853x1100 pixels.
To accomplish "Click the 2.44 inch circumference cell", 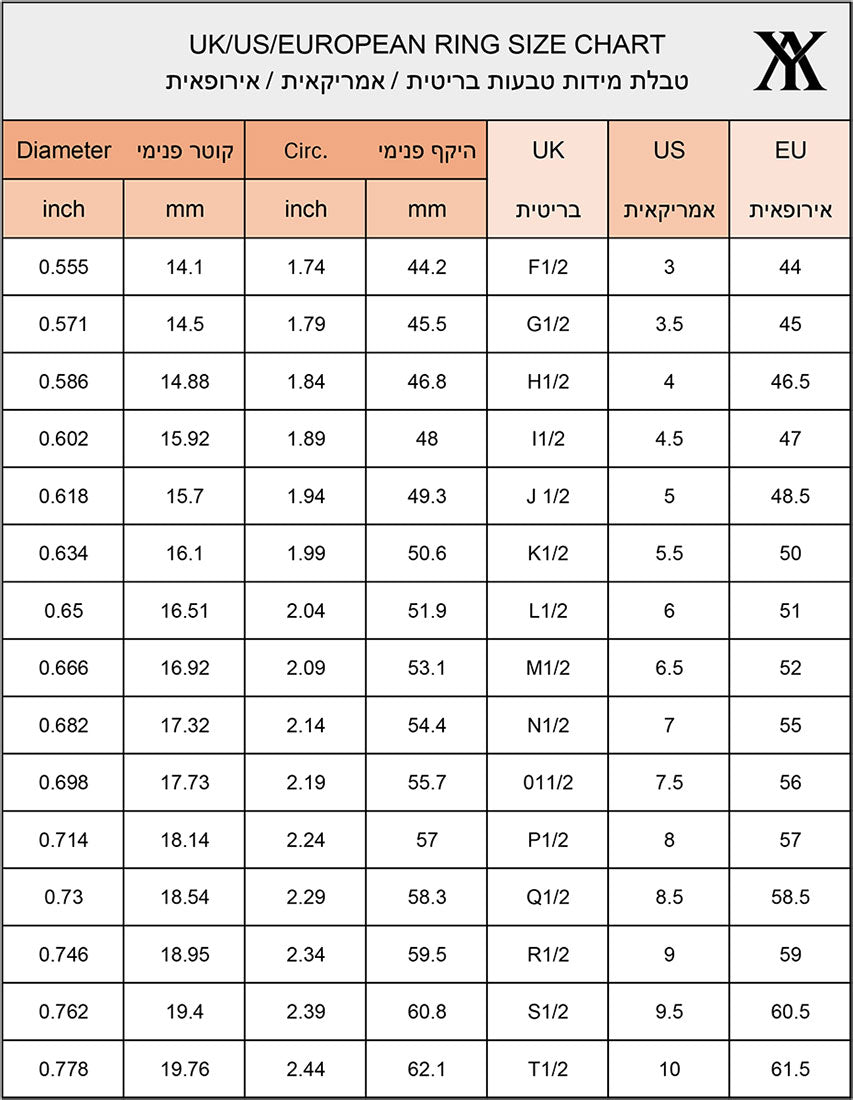I will [306, 1069].
